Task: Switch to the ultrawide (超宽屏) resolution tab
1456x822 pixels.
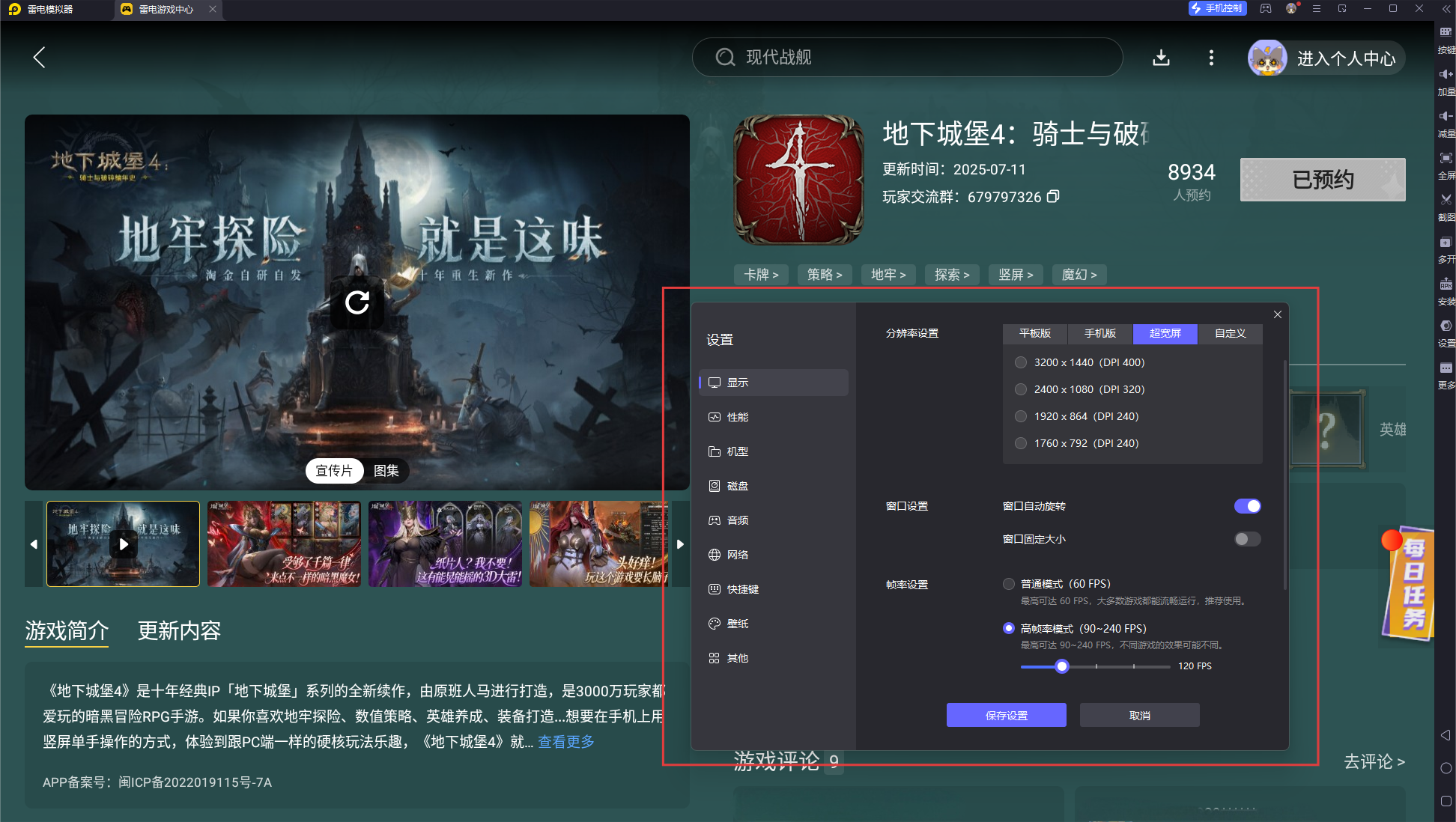Action: click(1165, 333)
